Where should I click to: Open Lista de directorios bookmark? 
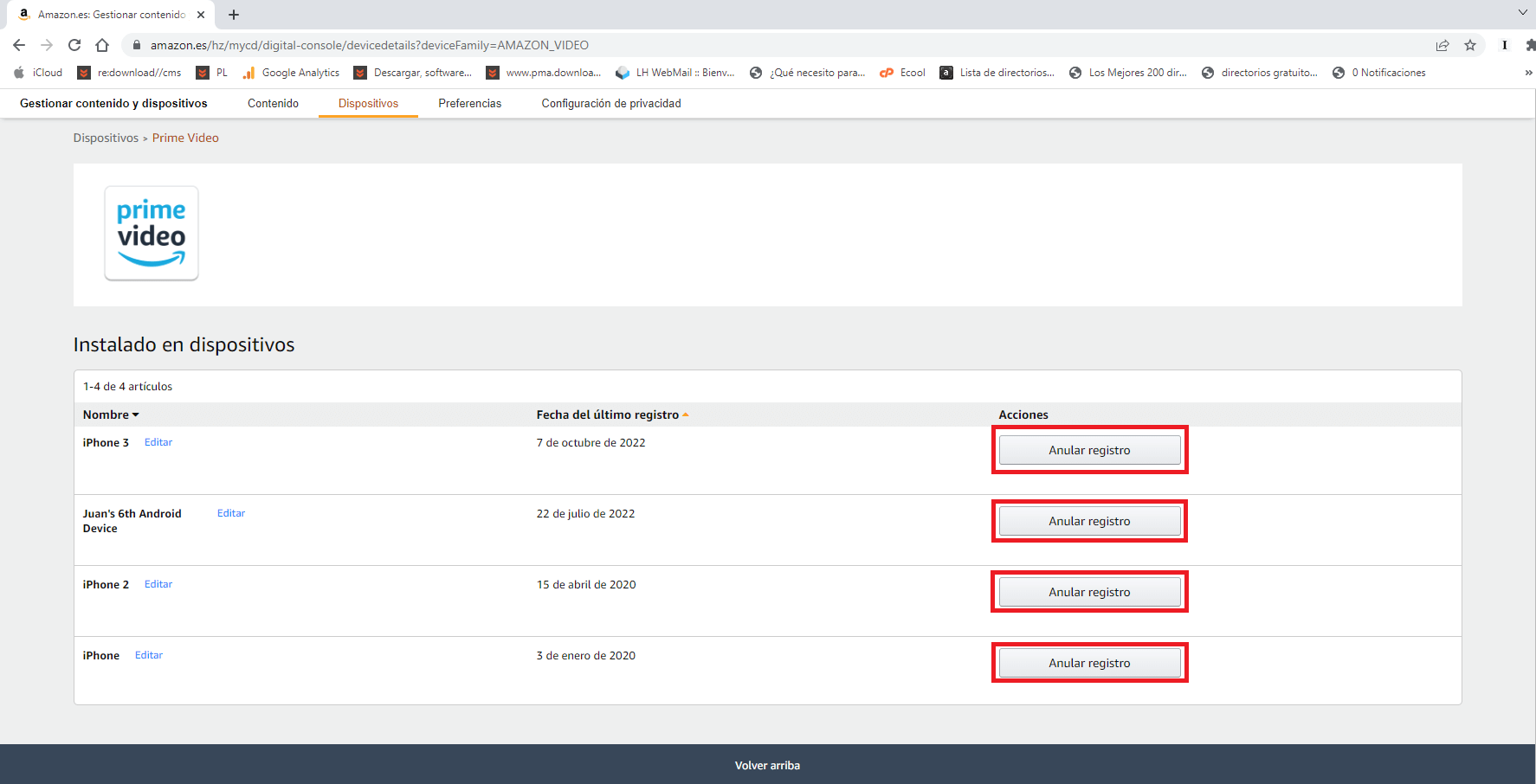click(997, 73)
